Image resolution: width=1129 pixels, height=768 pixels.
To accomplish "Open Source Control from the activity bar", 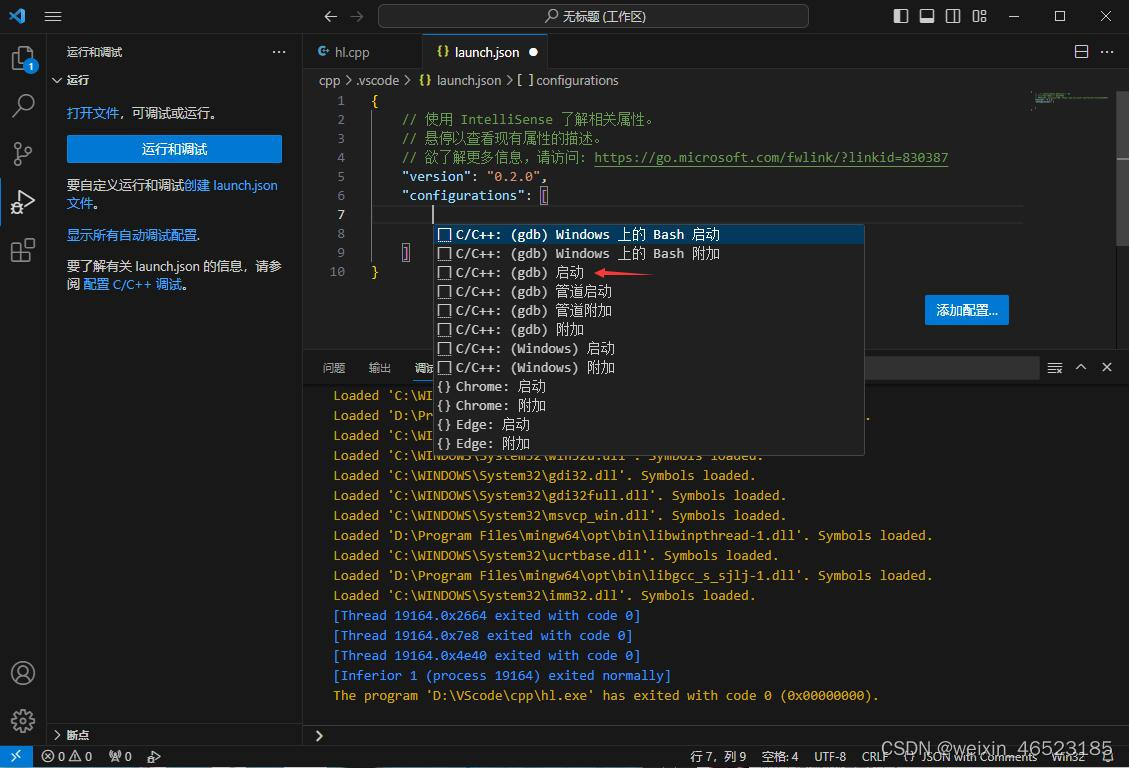I will click(x=23, y=154).
